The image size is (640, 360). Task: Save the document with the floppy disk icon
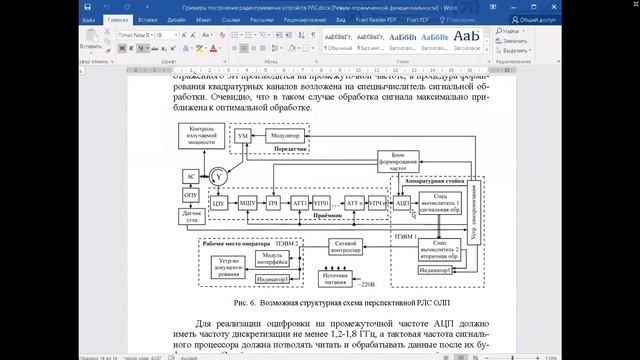87,7
